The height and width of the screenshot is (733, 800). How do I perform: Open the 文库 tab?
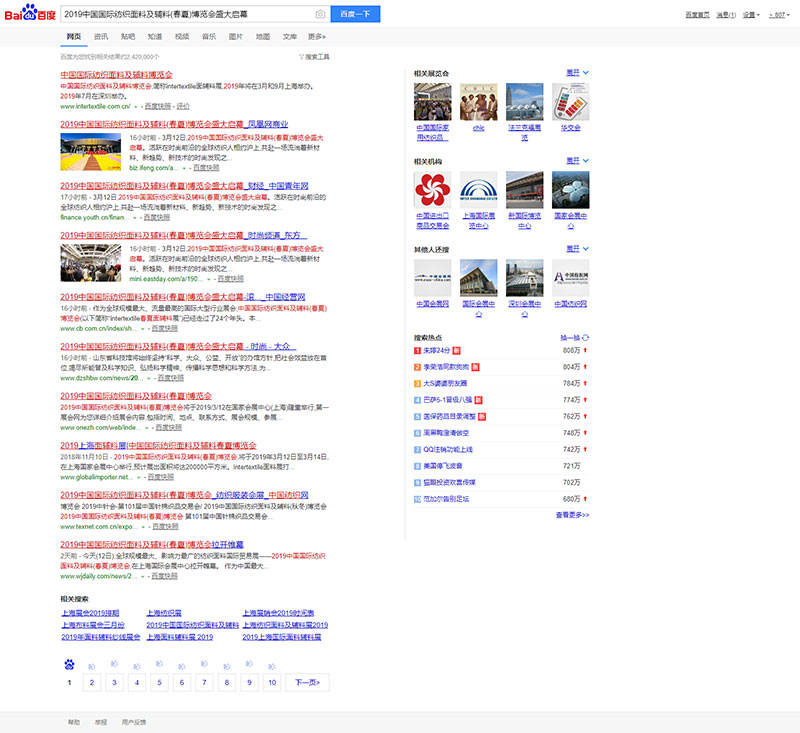pos(290,37)
